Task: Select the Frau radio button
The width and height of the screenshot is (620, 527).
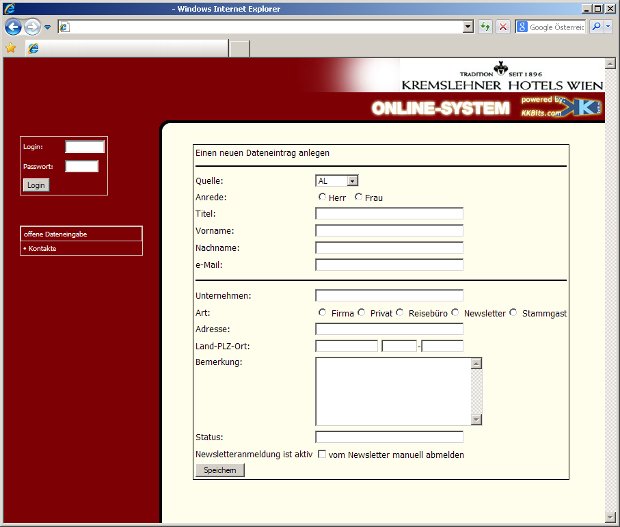Action: [x=358, y=196]
